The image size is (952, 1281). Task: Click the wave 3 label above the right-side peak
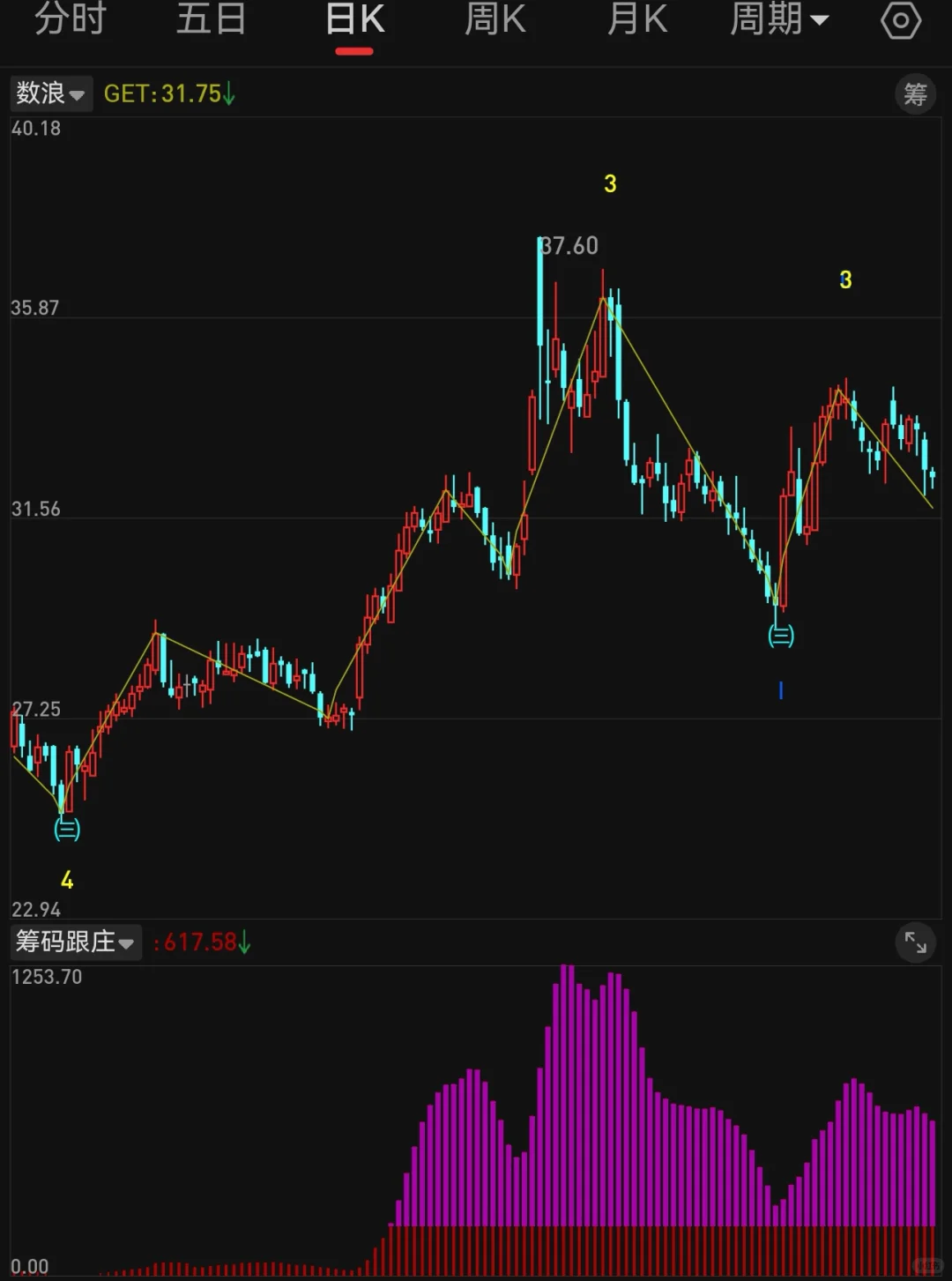pos(845,280)
